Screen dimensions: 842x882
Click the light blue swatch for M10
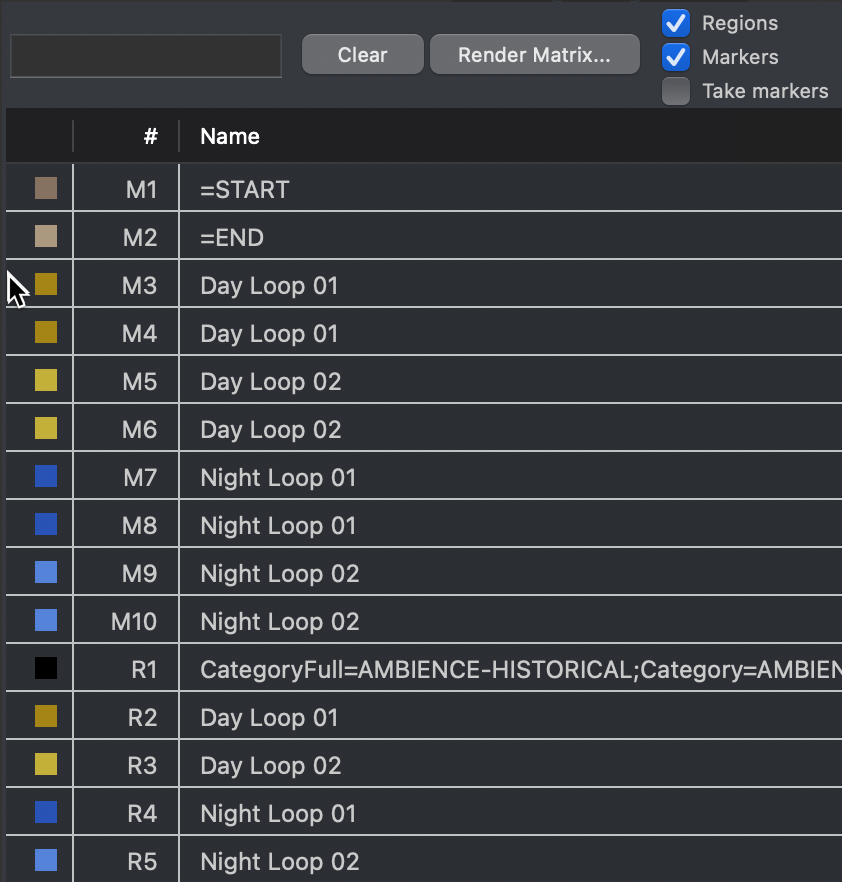[x=46, y=620]
